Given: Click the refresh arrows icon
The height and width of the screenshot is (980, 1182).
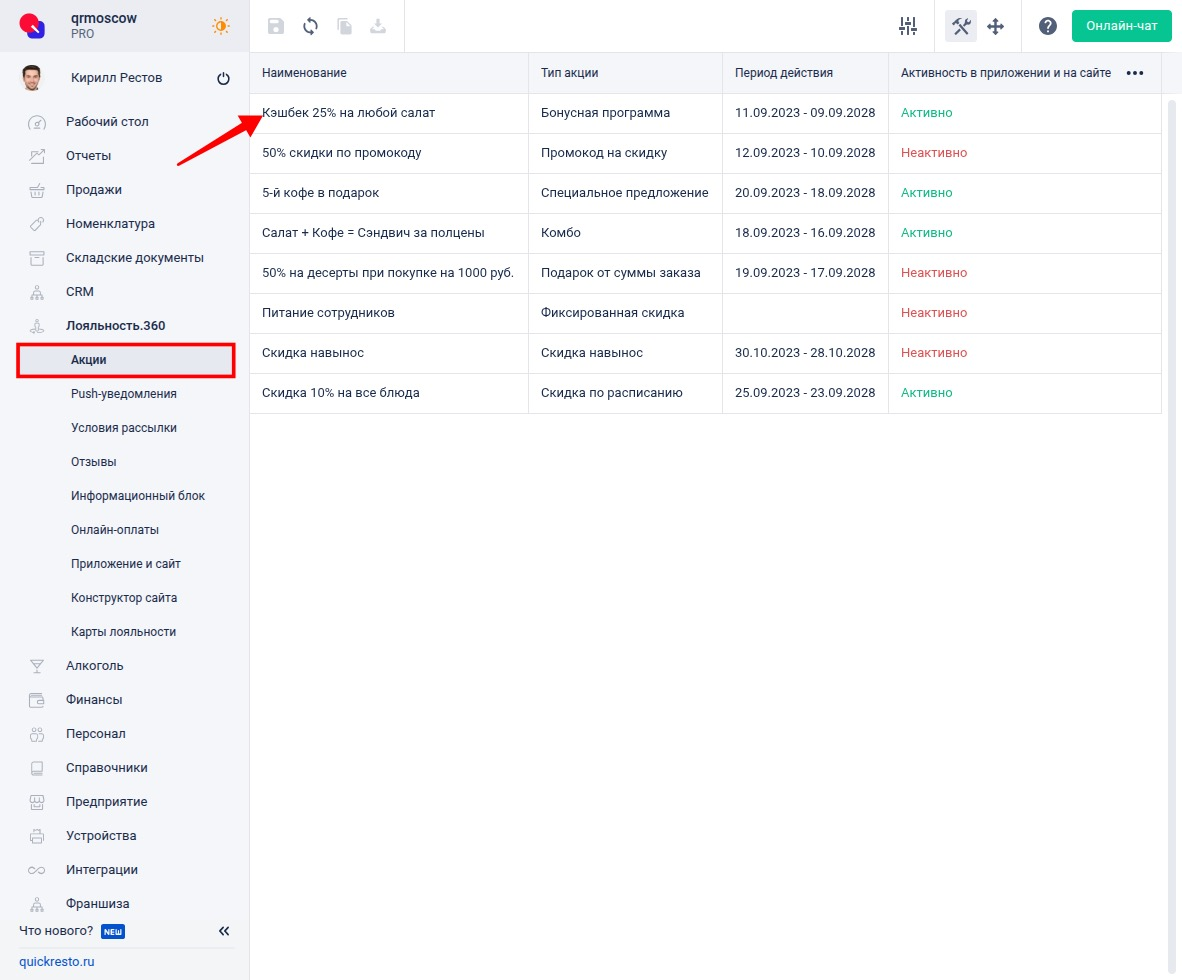Looking at the screenshot, I should point(311,26).
